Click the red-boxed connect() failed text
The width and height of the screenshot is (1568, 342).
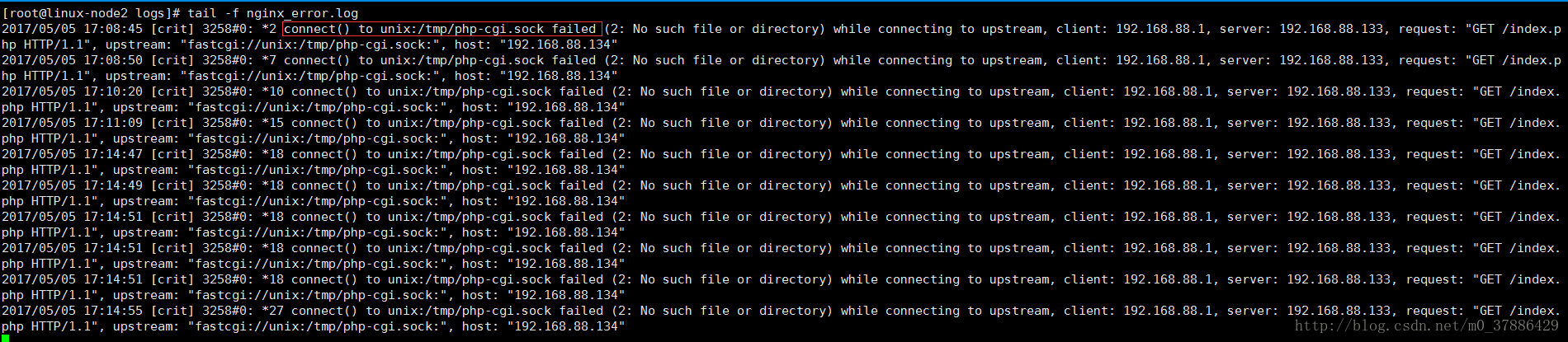(442, 29)
